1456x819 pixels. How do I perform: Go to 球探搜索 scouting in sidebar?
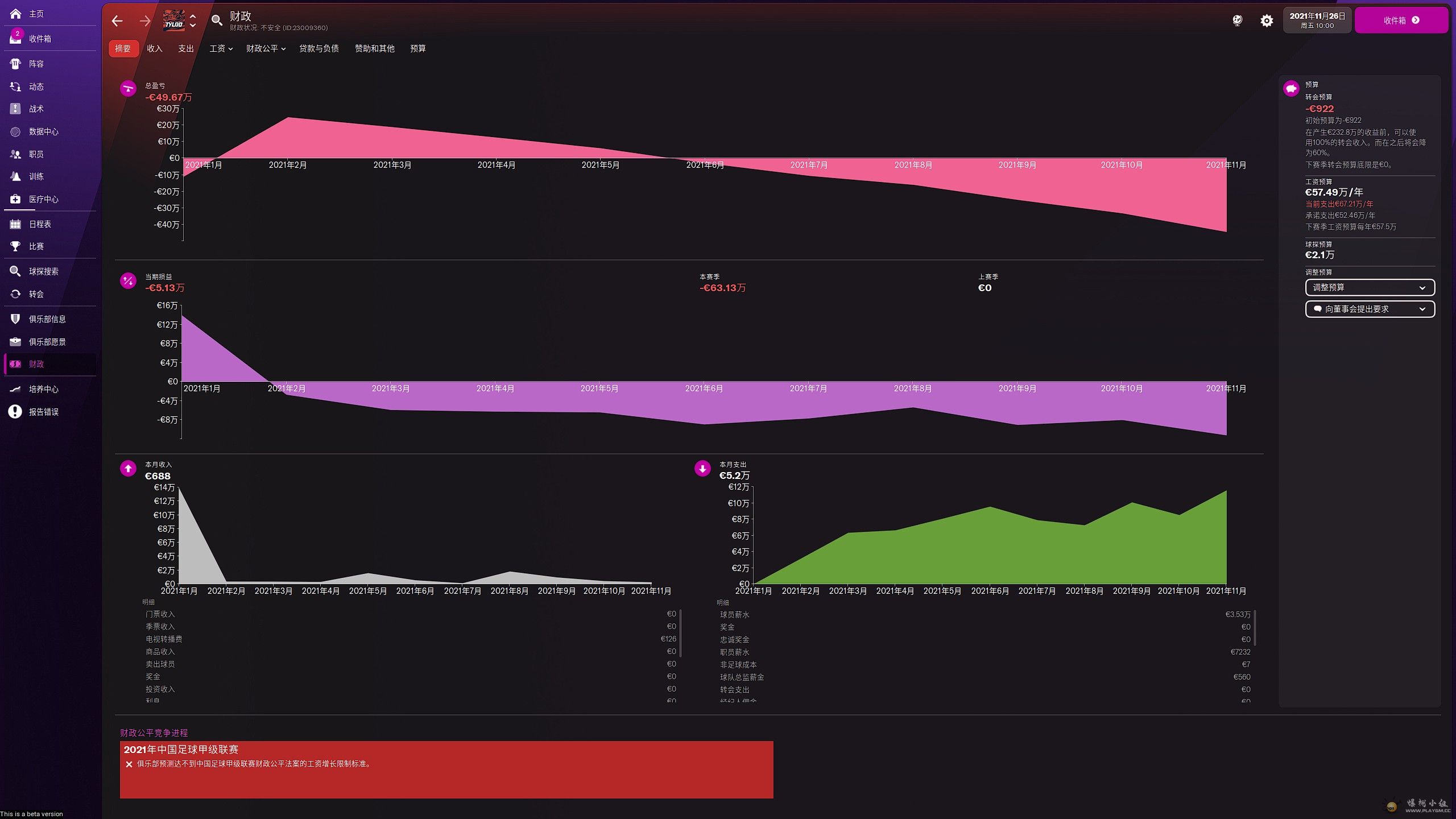point(43,271)
